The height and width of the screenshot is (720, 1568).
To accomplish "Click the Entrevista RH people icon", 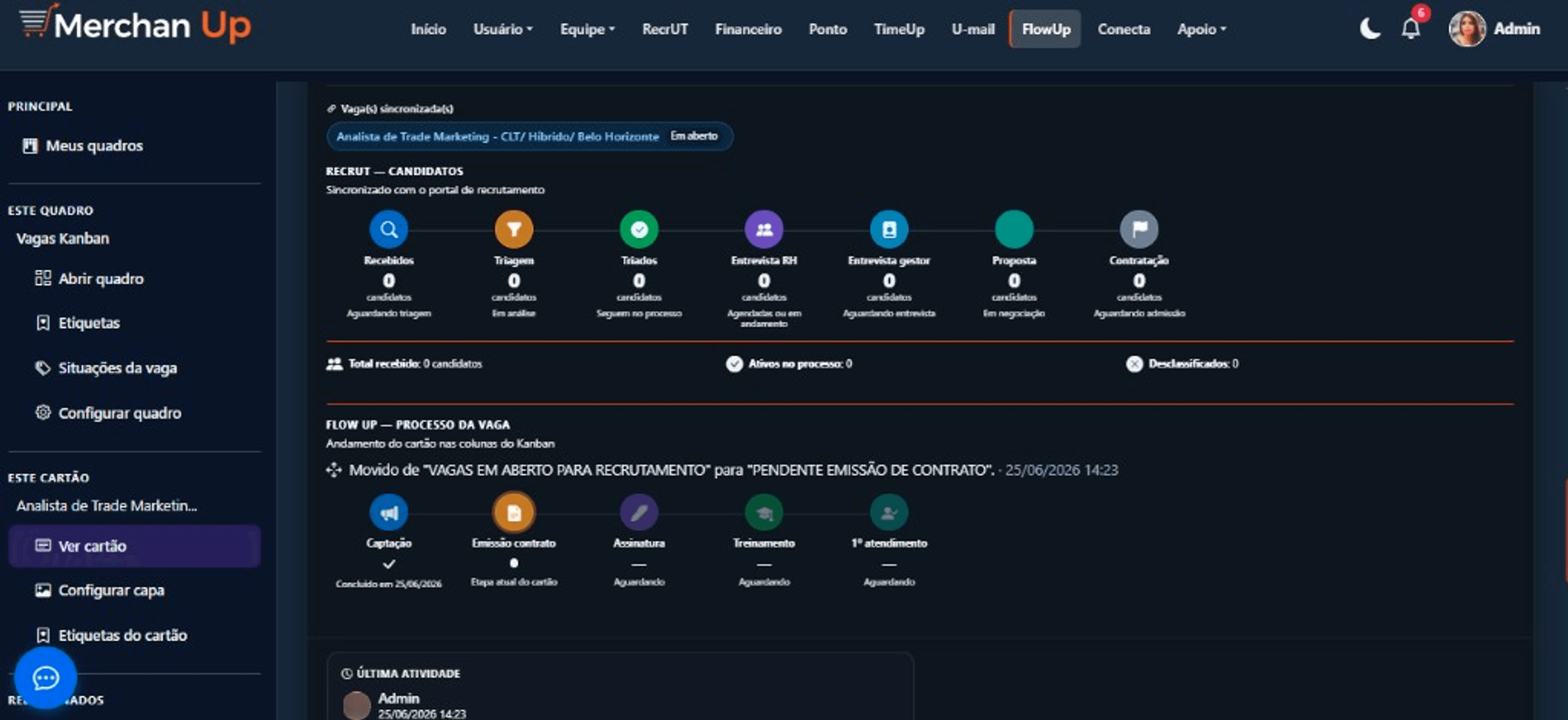I will click(x=764, y=230).
